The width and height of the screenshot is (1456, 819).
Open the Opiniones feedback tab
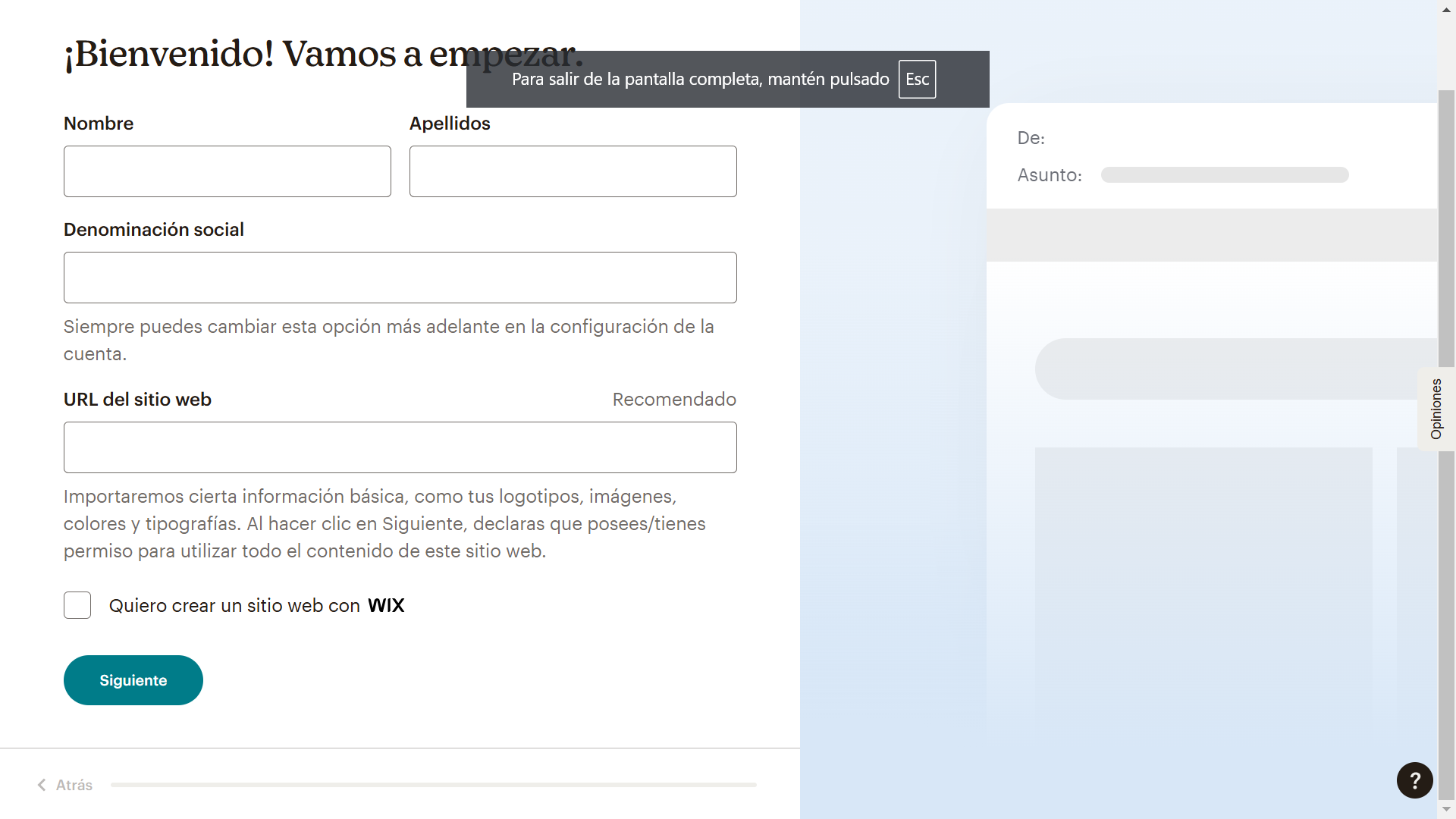(1436, 409)
